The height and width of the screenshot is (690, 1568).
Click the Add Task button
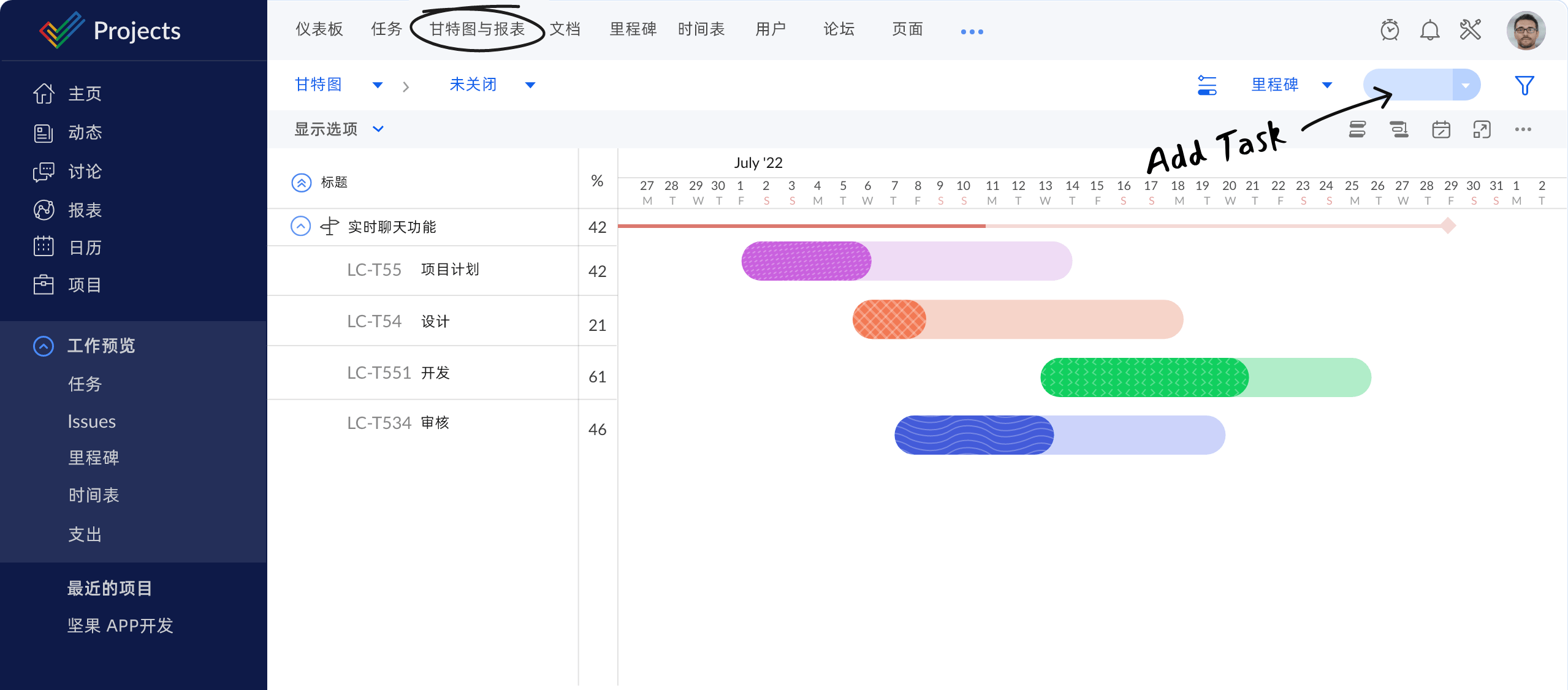tap(1408, 85)
